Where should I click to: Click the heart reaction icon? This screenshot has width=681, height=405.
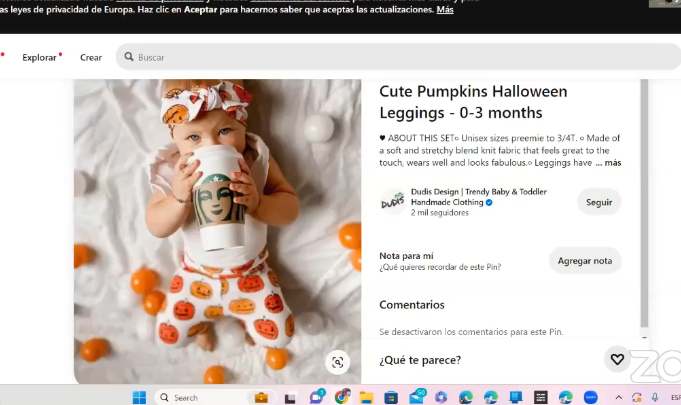[617, 359]
